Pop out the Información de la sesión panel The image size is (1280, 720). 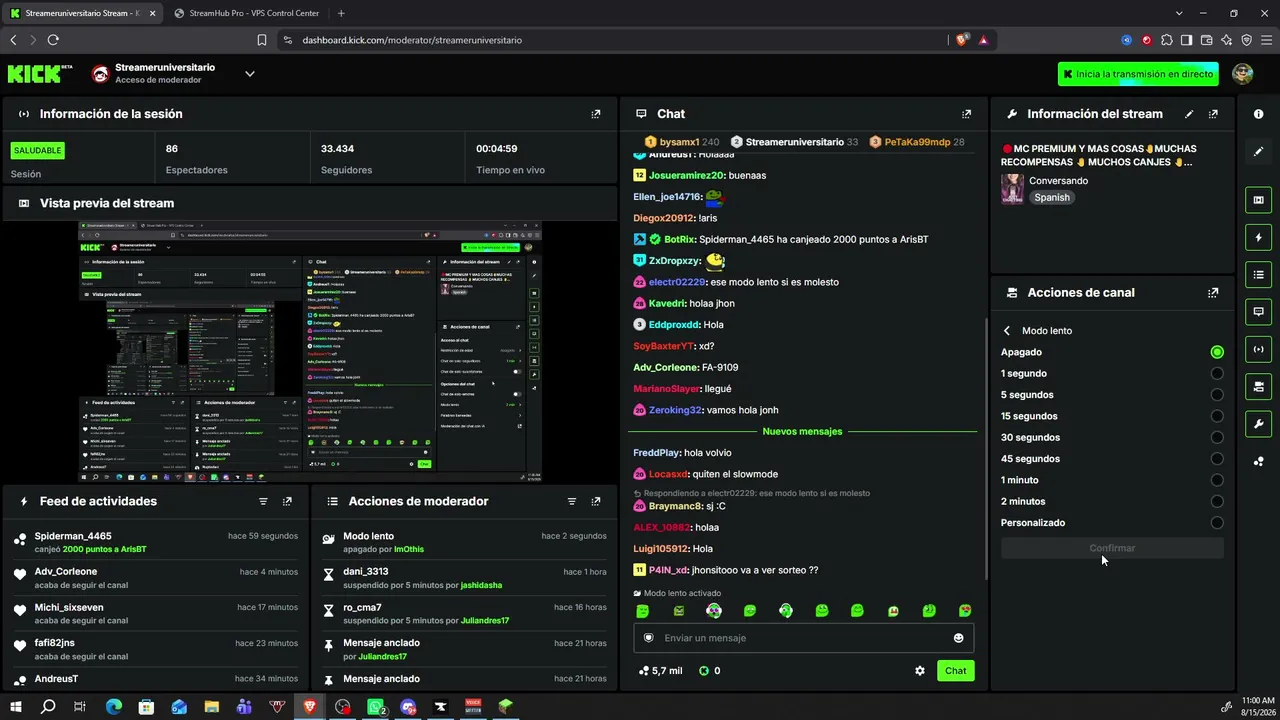pyautogui.click(x=596, y=114)
